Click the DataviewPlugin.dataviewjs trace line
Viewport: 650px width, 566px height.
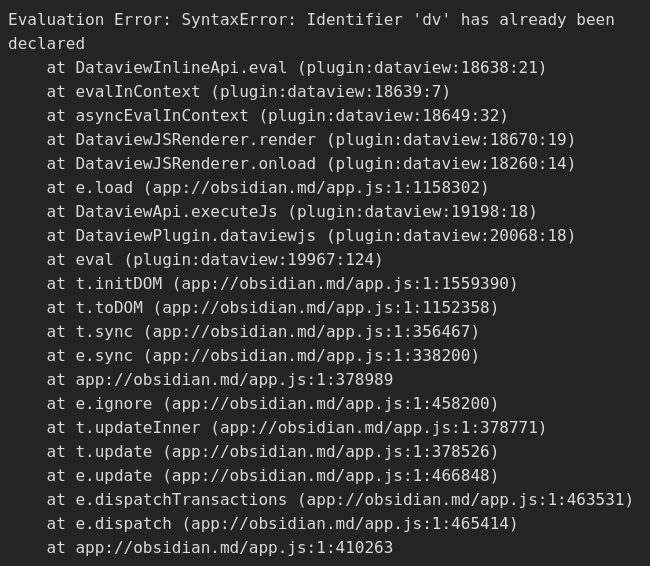point(311,236)
